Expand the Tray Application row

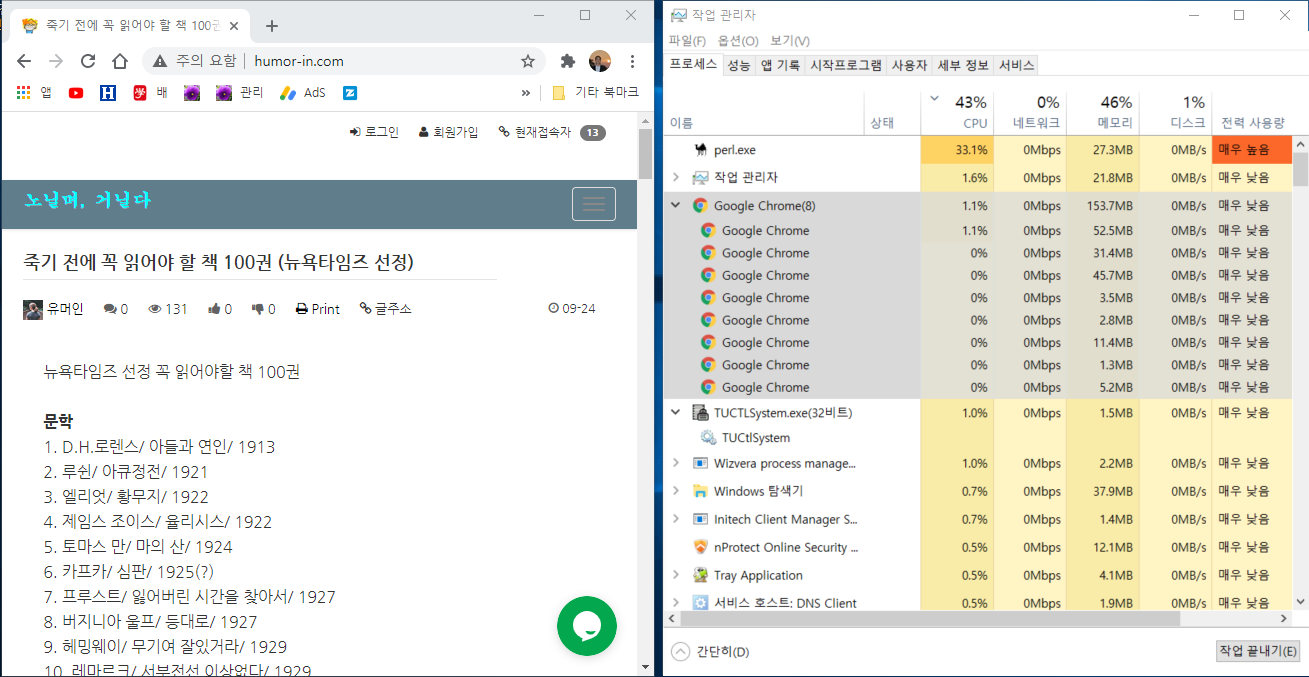(x=676, y=575)
